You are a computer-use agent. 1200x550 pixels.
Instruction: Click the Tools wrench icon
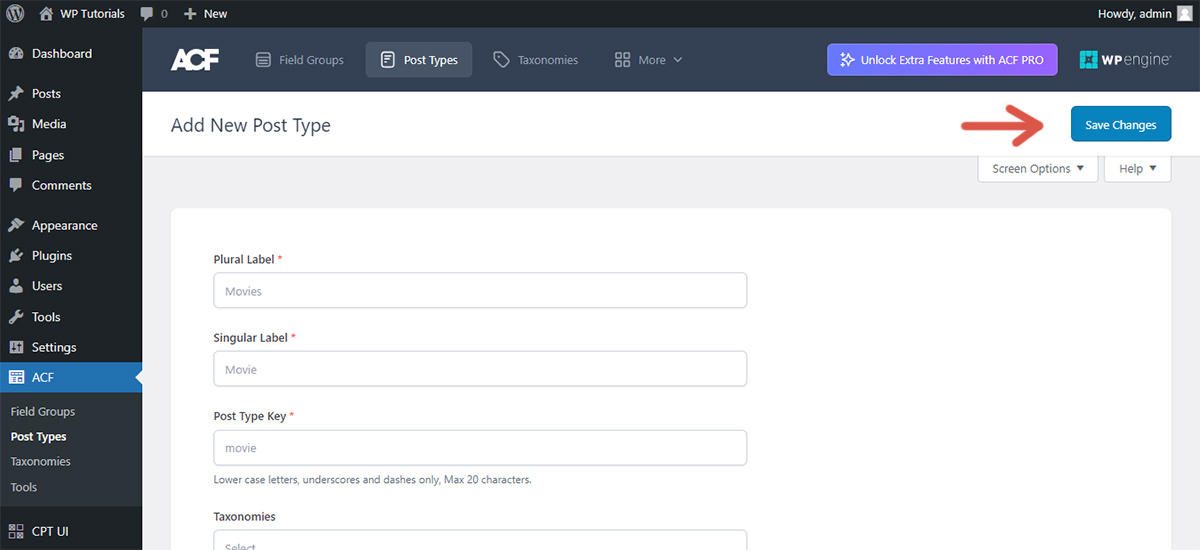[x=16, y=317]
